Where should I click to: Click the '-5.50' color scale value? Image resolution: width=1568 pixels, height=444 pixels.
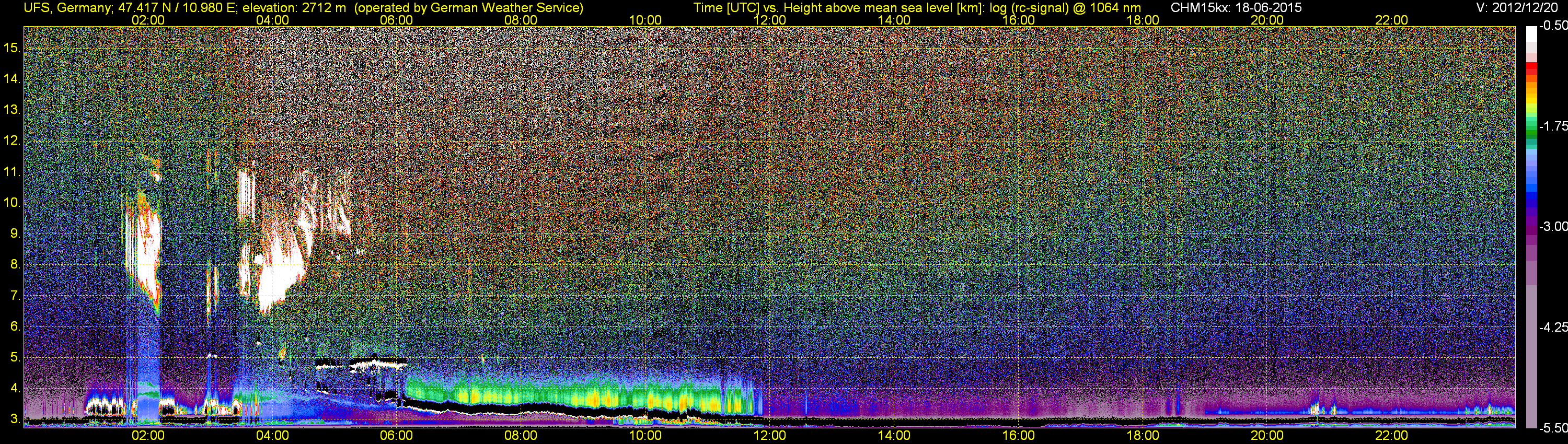click(1553, 428)
